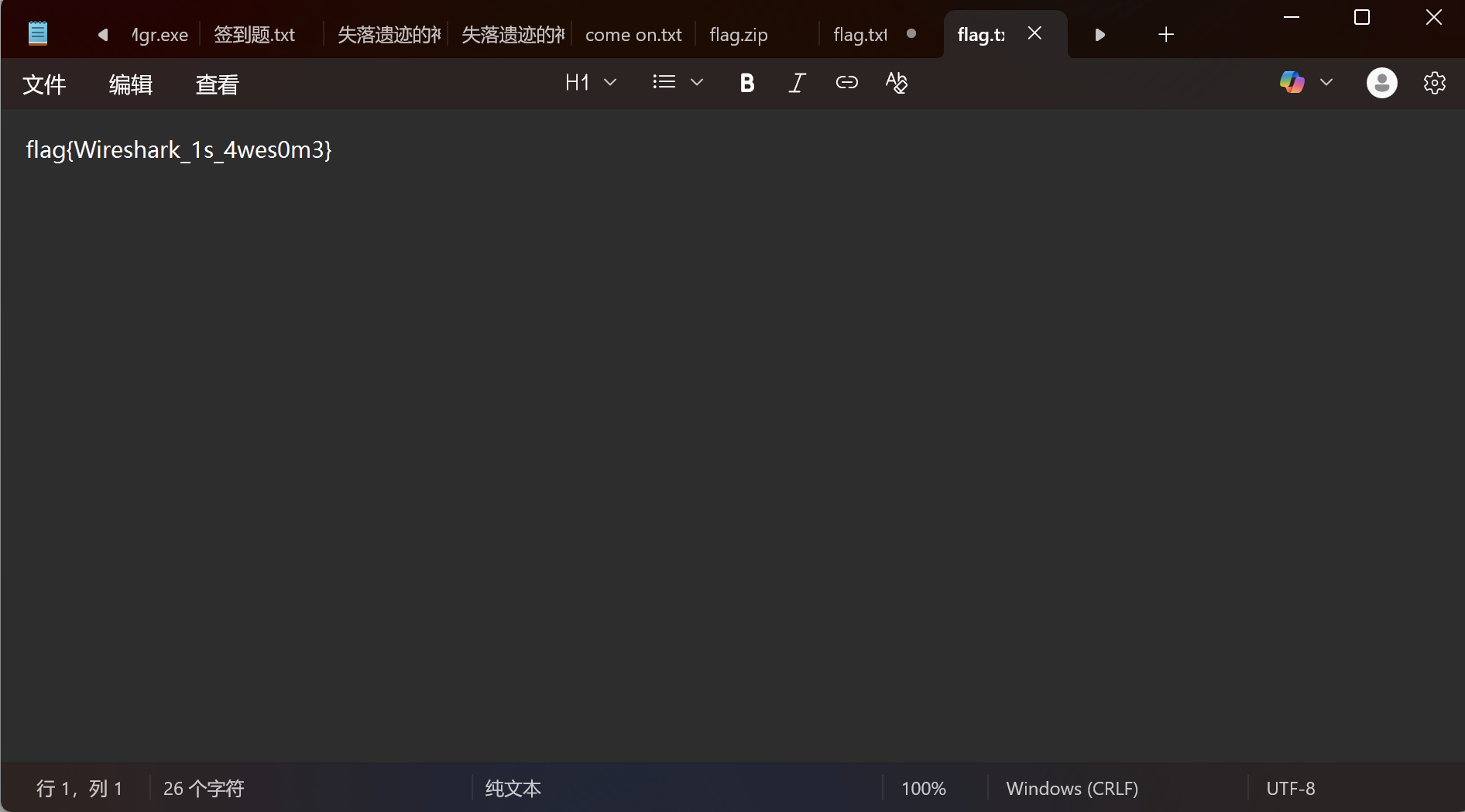Image resolution: width=1465 pixels, height=812 pixels.
Task: Close the Notepad window
Action: coord(1433,17)
